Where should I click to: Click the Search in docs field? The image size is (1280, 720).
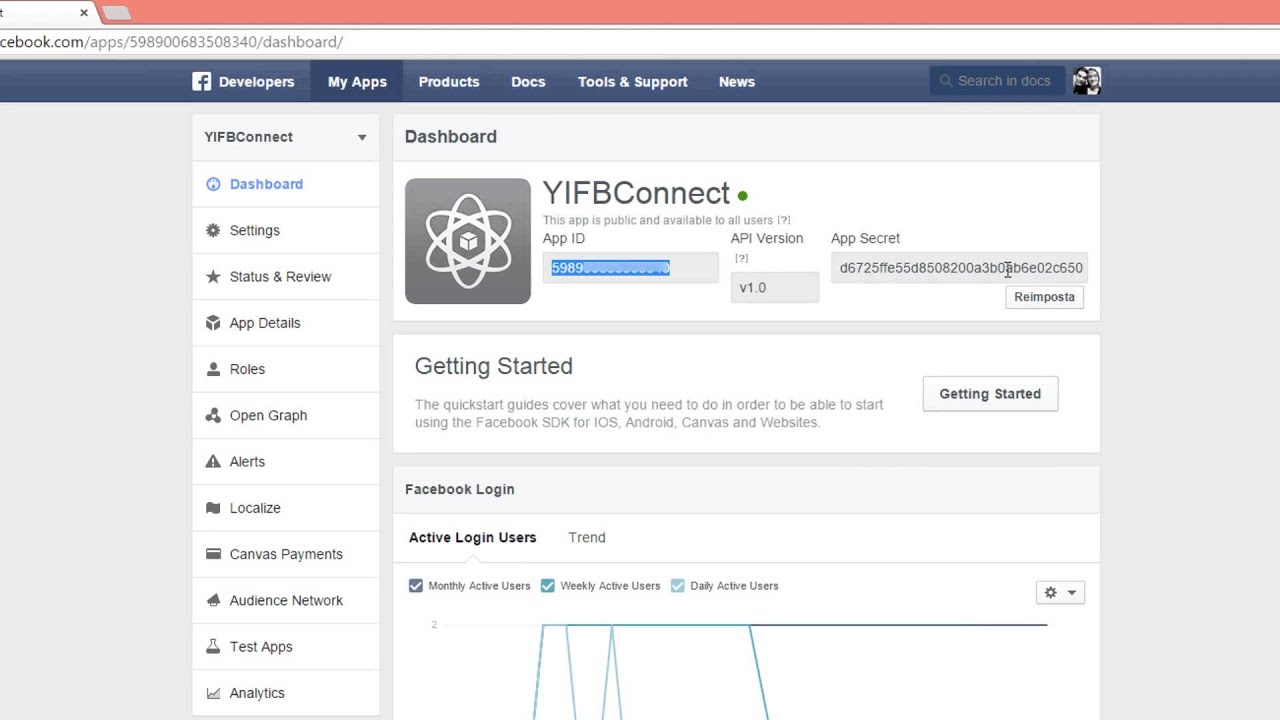pyautogui.click(x=999, y=81)
